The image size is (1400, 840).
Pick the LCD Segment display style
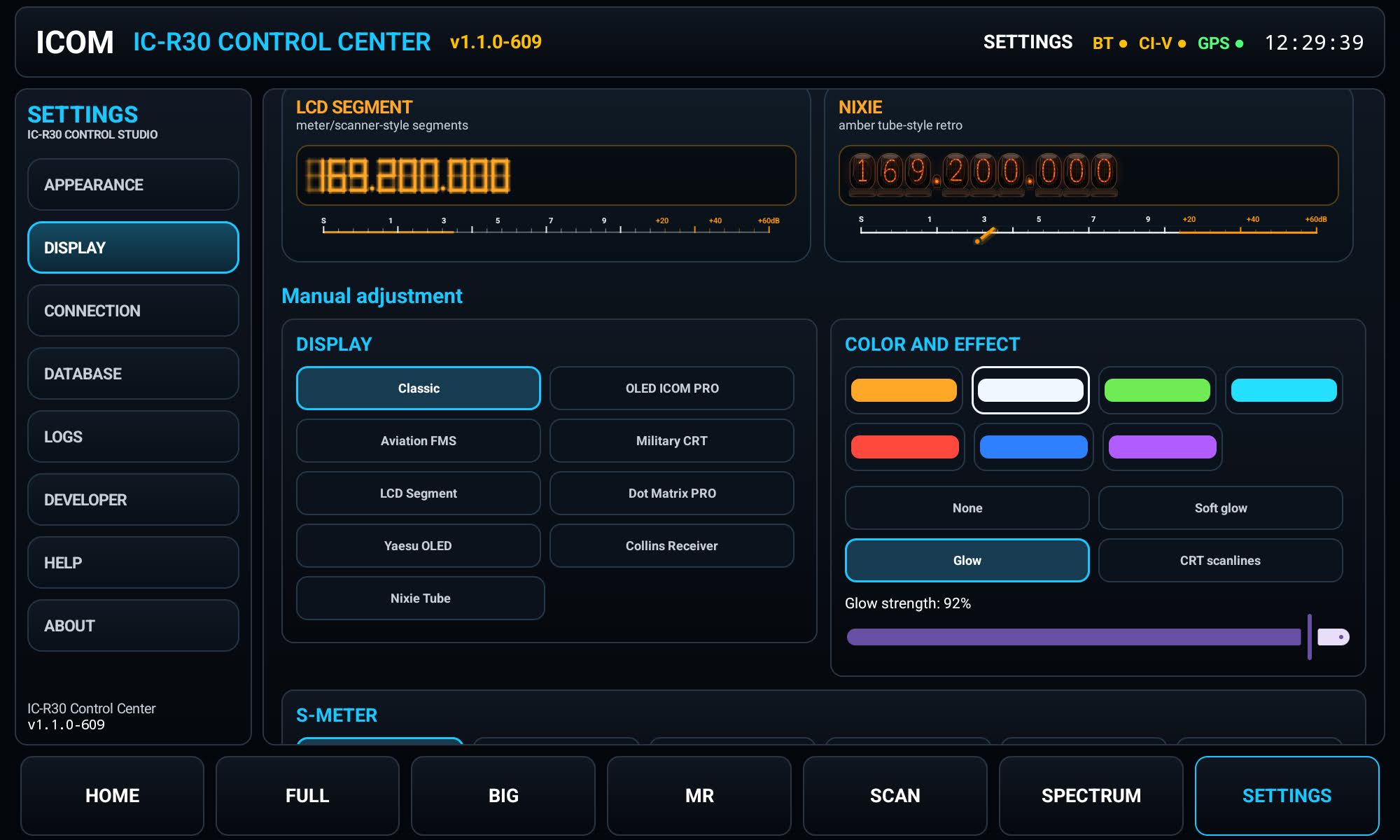pos(419,493)
